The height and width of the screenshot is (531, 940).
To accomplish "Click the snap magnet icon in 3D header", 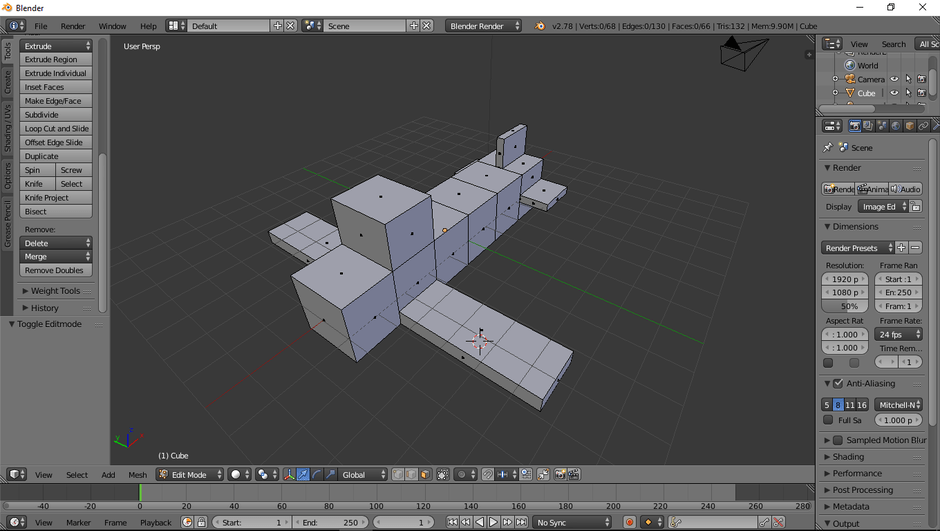I will coord(487,475).
